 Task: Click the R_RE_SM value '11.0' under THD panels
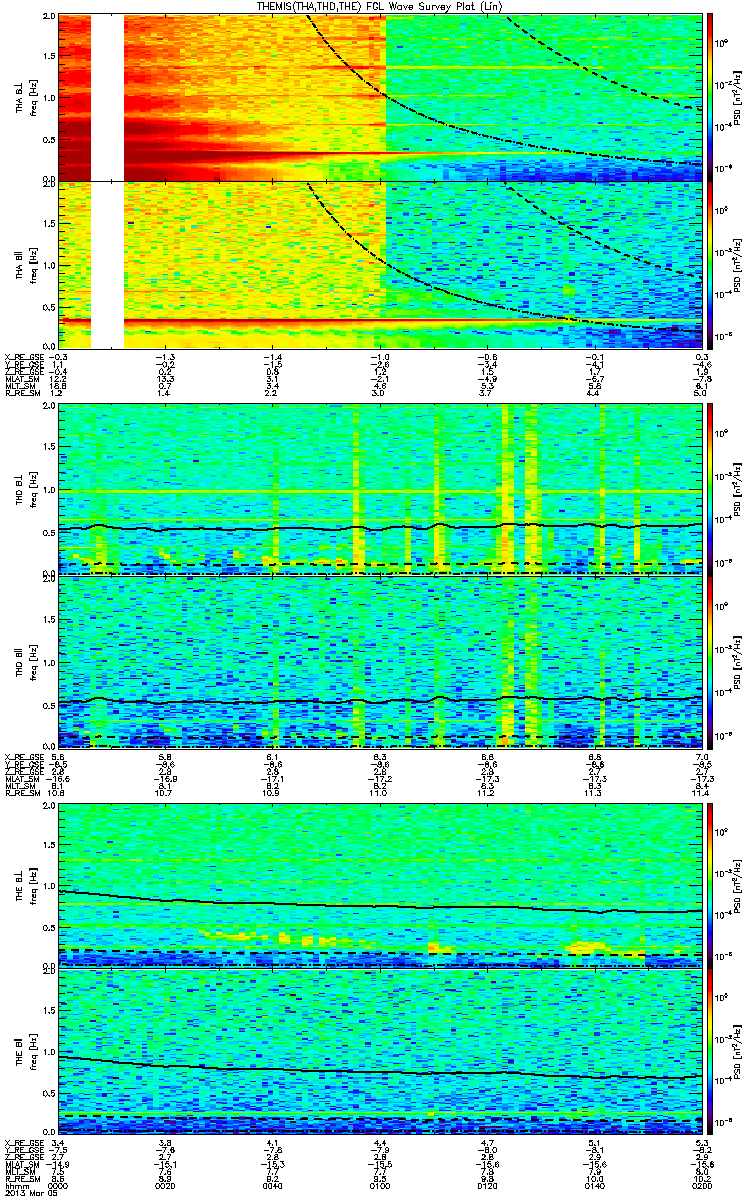tap(380, 794)
